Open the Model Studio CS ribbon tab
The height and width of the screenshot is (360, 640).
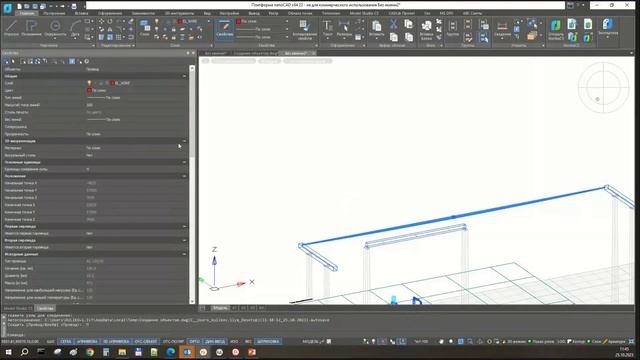tap(364, 13)
